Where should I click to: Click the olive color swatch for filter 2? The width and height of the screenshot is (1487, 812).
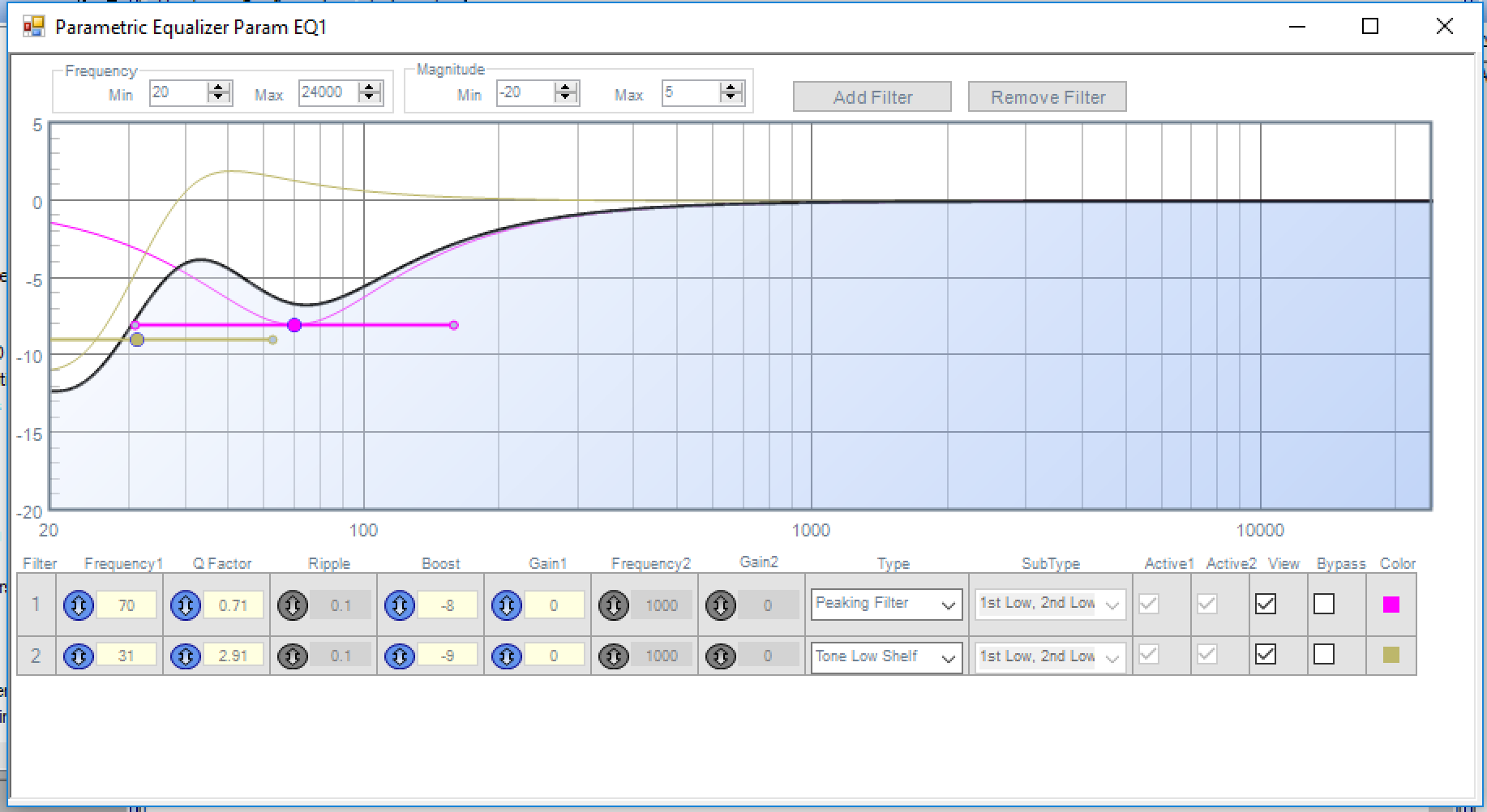coord(1391,655)
